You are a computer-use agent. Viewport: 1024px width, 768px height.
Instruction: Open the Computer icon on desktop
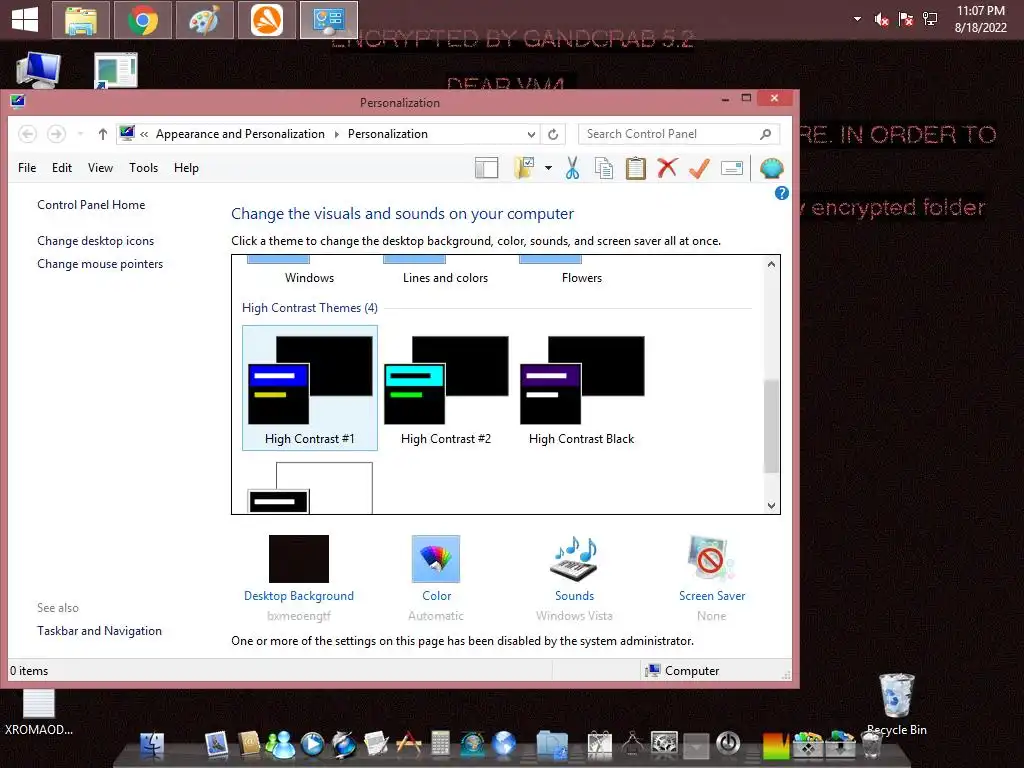click(x=39, y=70)
